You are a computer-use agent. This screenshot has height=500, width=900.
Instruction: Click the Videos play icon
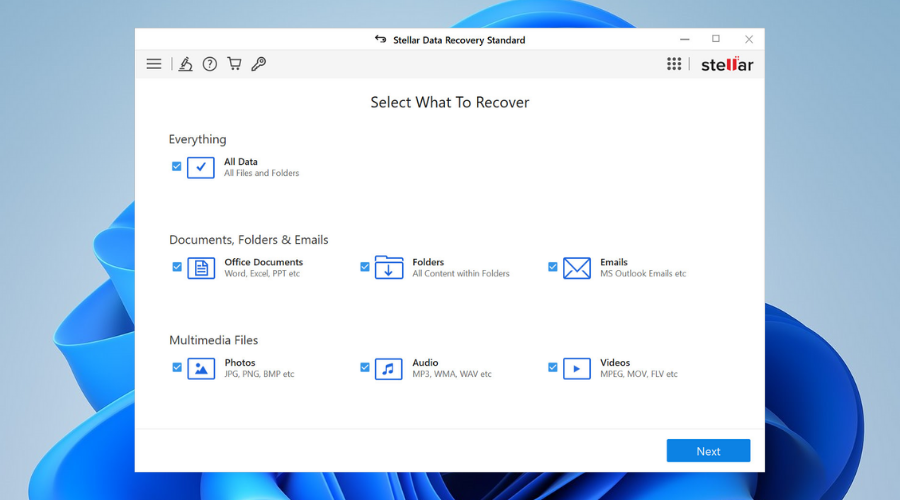pyautogui.click(x=577, y=368)
